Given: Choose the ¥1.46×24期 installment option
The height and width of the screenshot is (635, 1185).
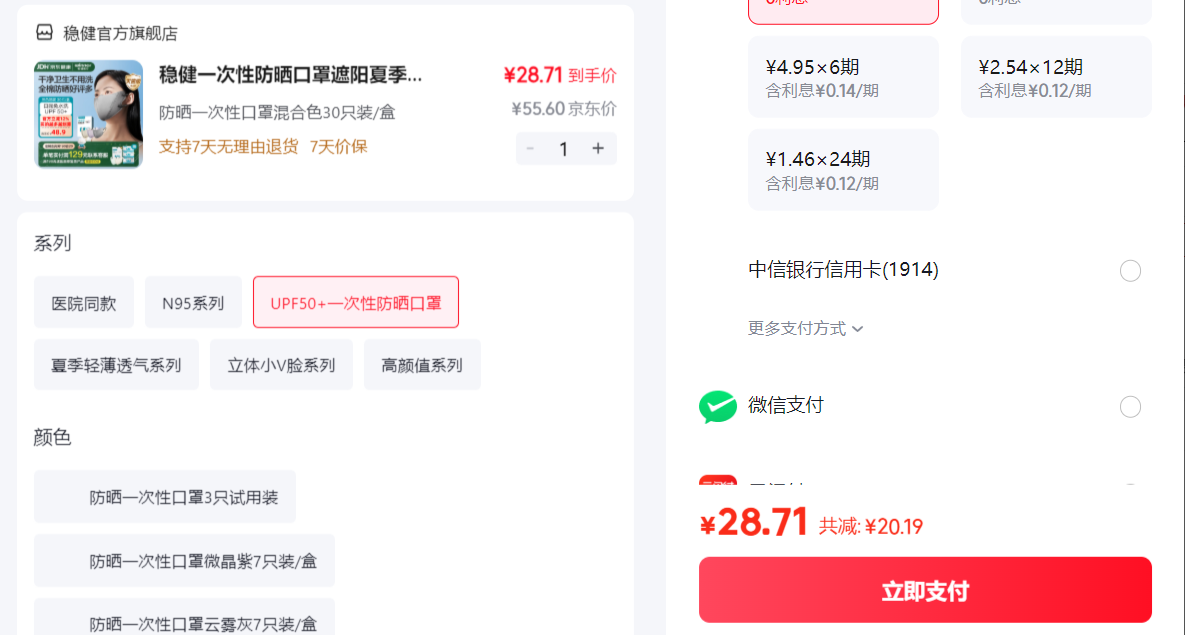Looking at the screenshot, I should 843,169.
